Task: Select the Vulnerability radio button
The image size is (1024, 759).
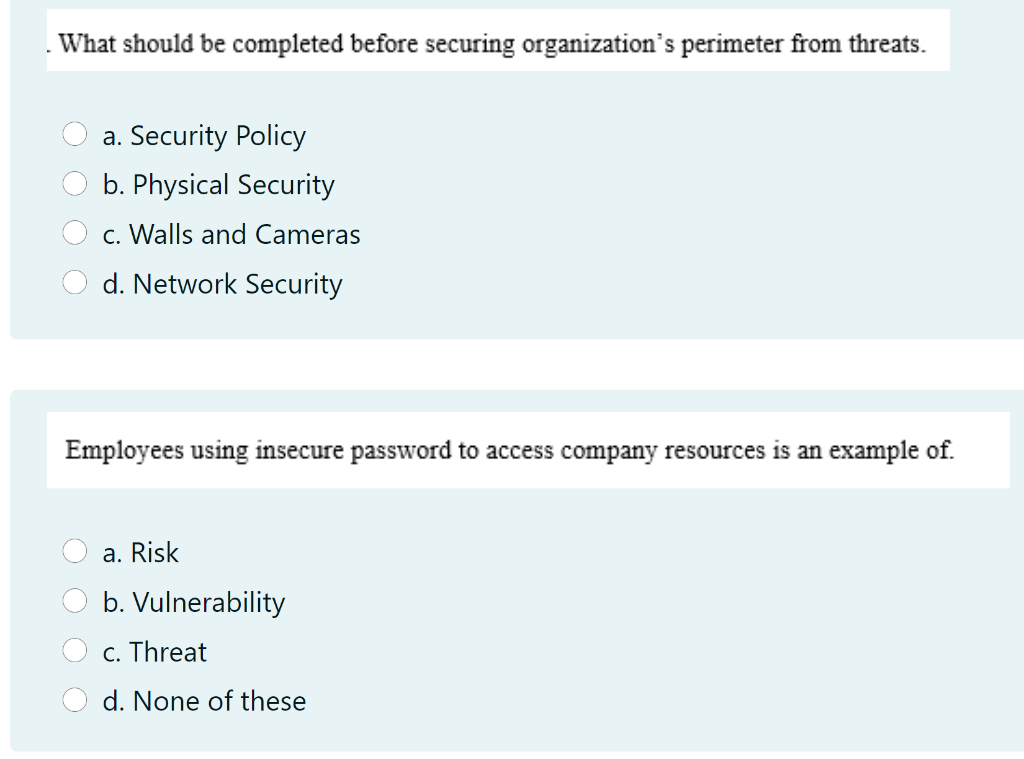Action: [74, 601]
